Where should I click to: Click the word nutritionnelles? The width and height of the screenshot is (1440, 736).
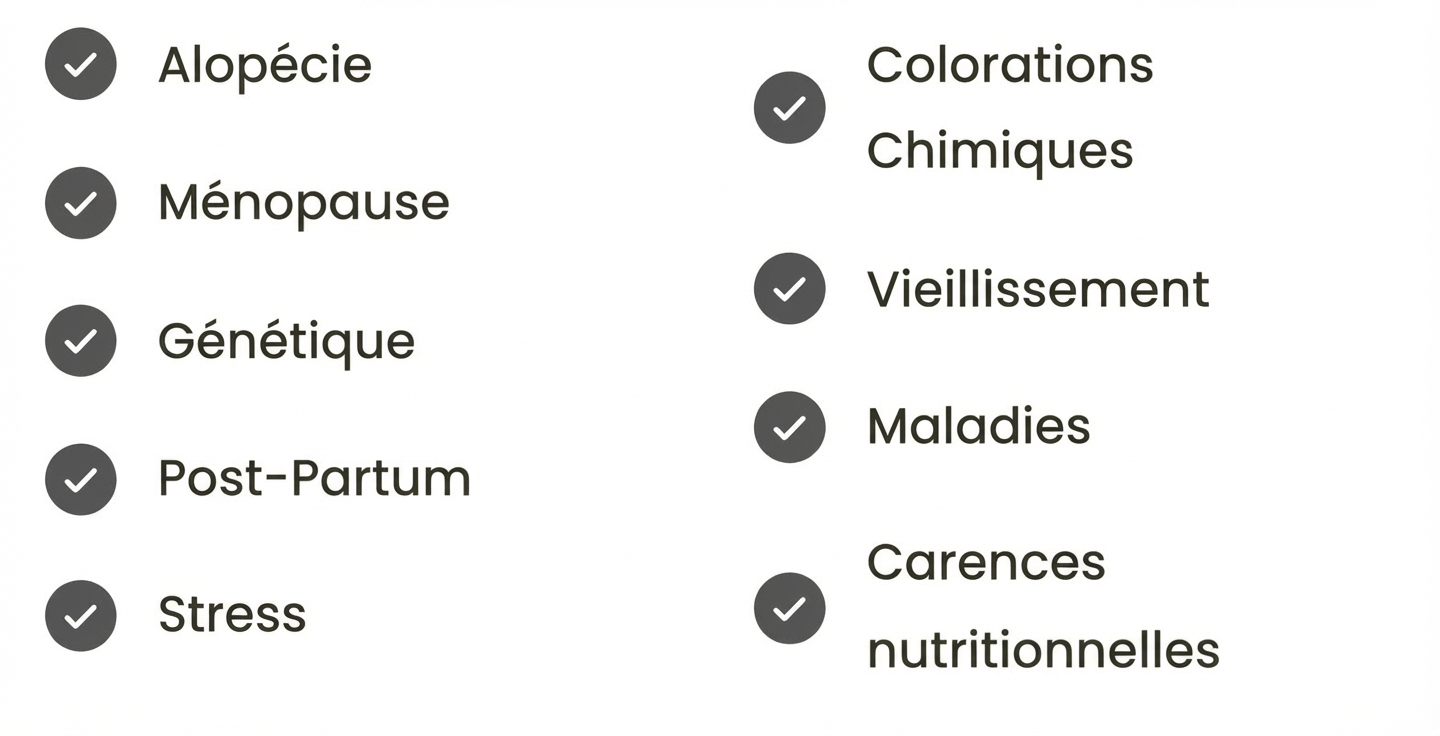1043,650
